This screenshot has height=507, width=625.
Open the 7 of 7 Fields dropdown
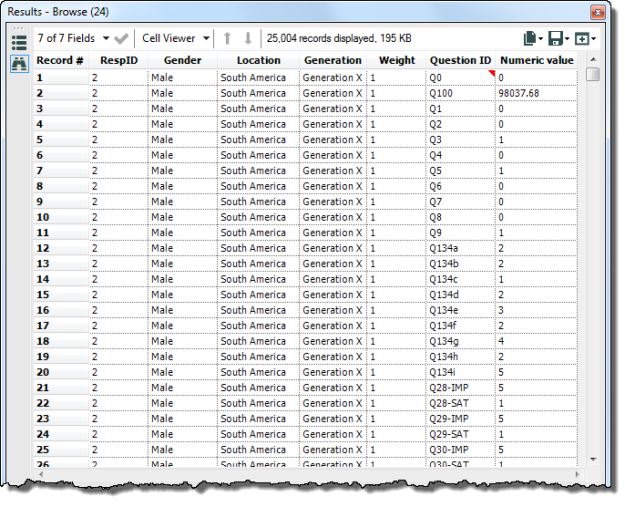coord(73,38)
